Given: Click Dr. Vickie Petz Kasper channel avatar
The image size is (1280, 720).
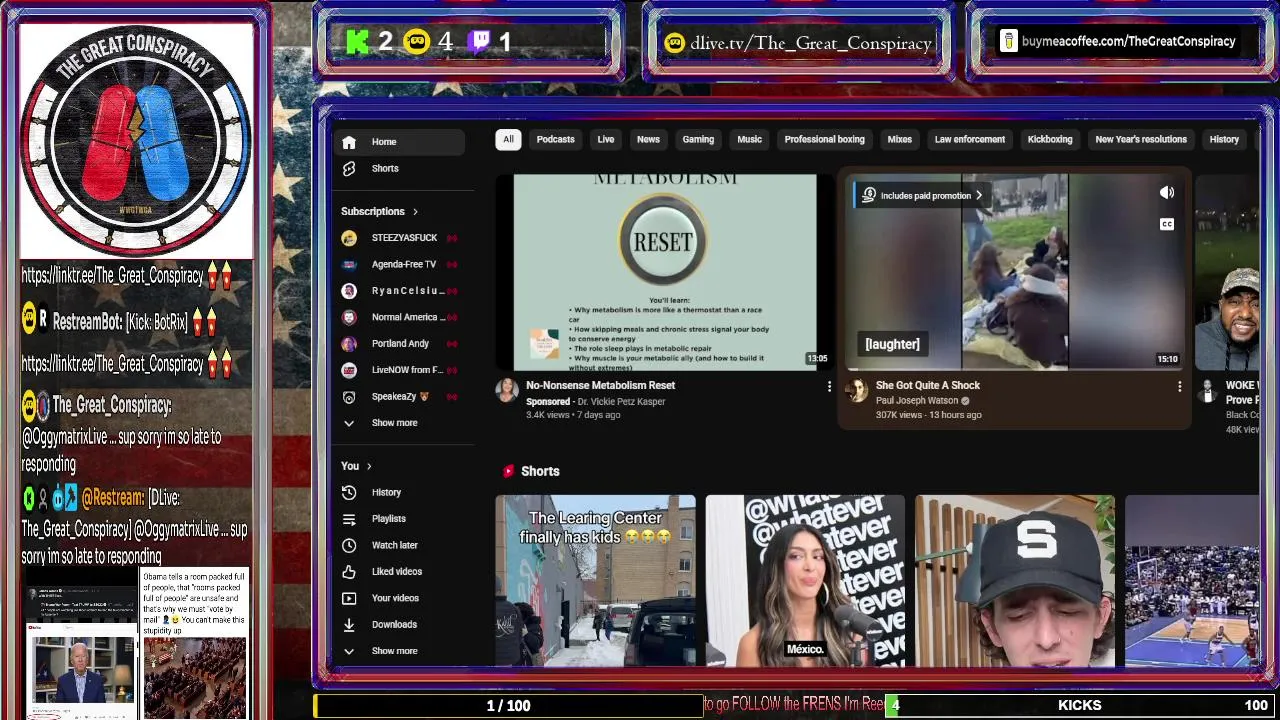Looking at the screenshot, I should pos(507,390).
